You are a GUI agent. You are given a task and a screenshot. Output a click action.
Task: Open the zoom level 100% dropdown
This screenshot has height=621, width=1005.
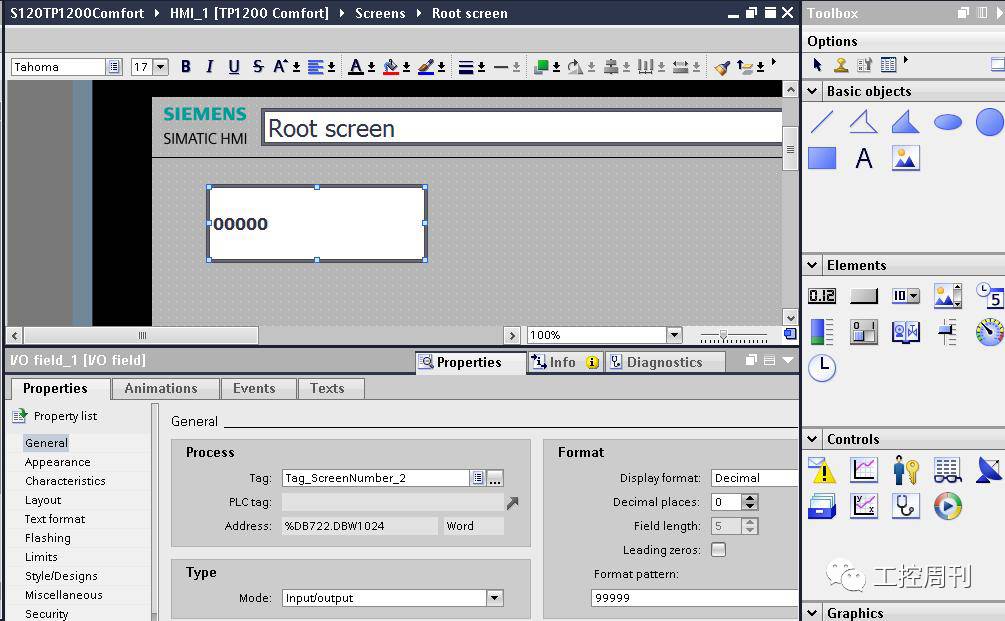(x=674, y=335)
